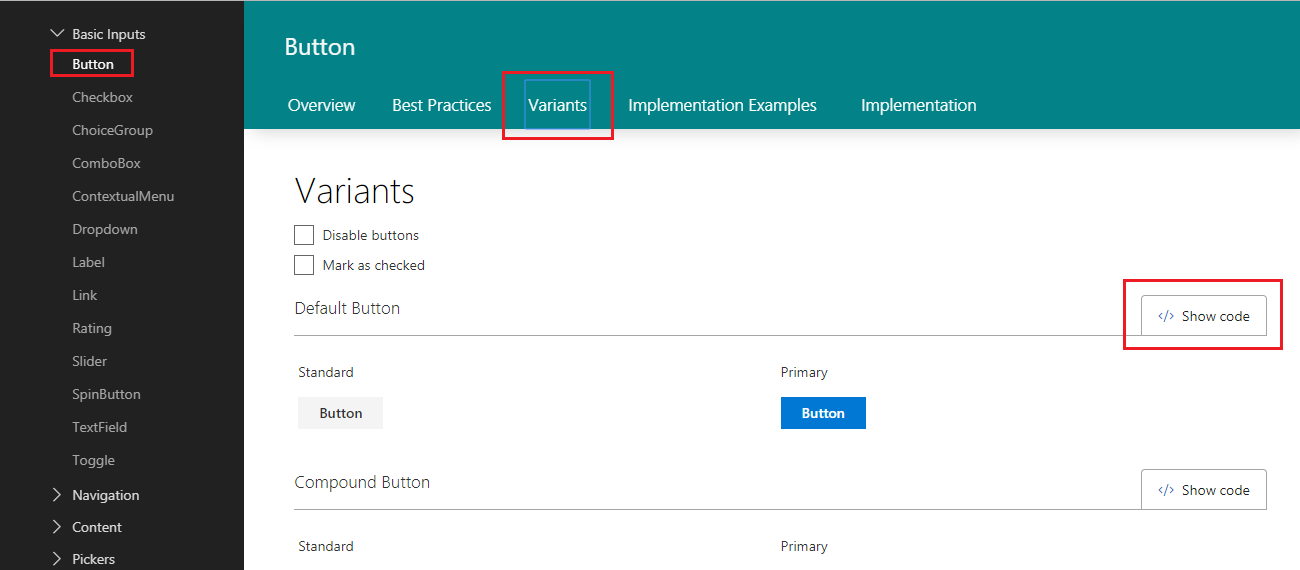Open the Slider component page

pos(89,361)
